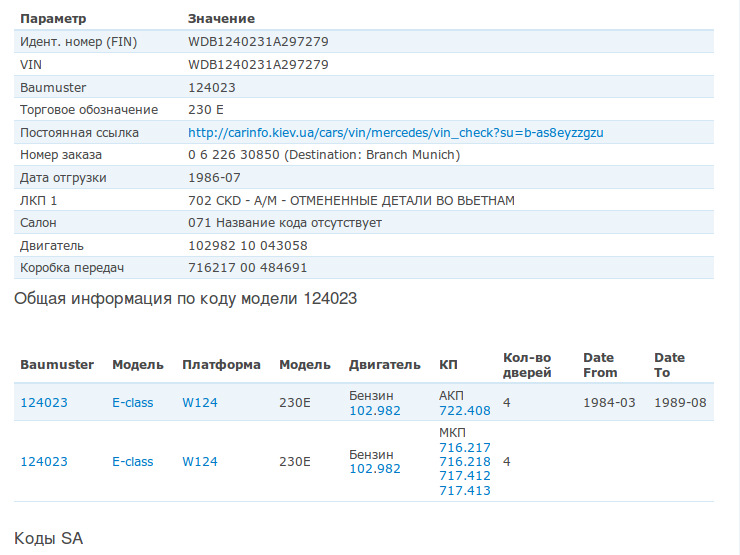
Task: Click the interior value '071 Название кода отсутствует'
Action: click(285, 223)
